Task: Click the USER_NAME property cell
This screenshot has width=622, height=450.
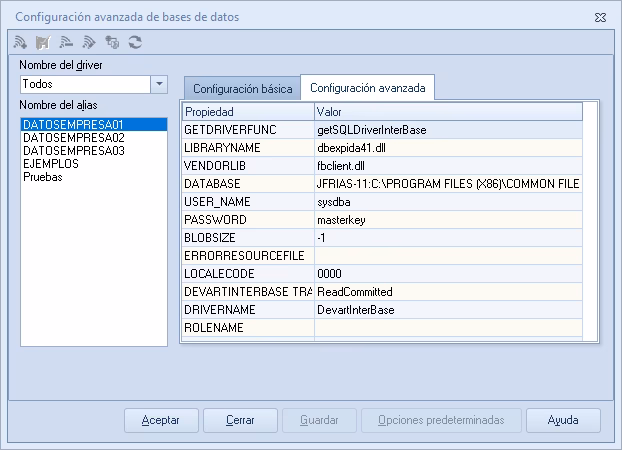Action: [x=248, y=202]
